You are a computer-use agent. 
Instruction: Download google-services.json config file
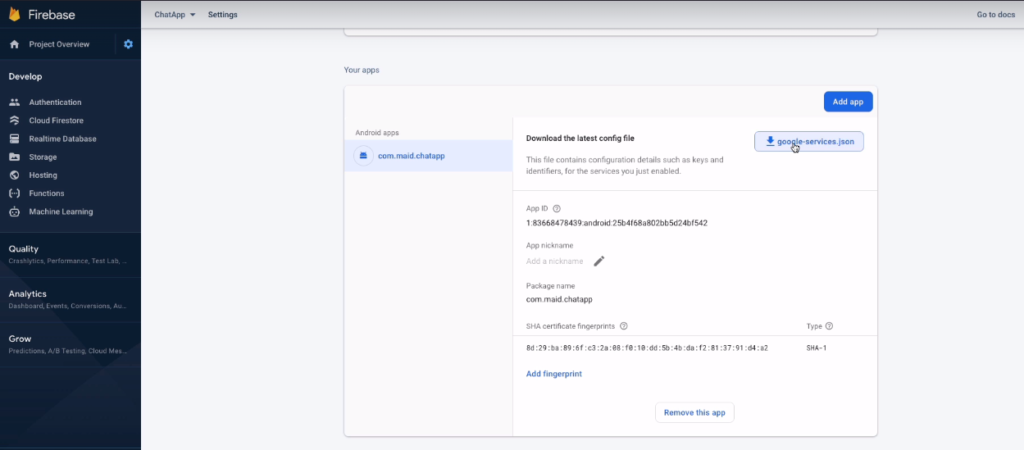[x=809, y=142]
